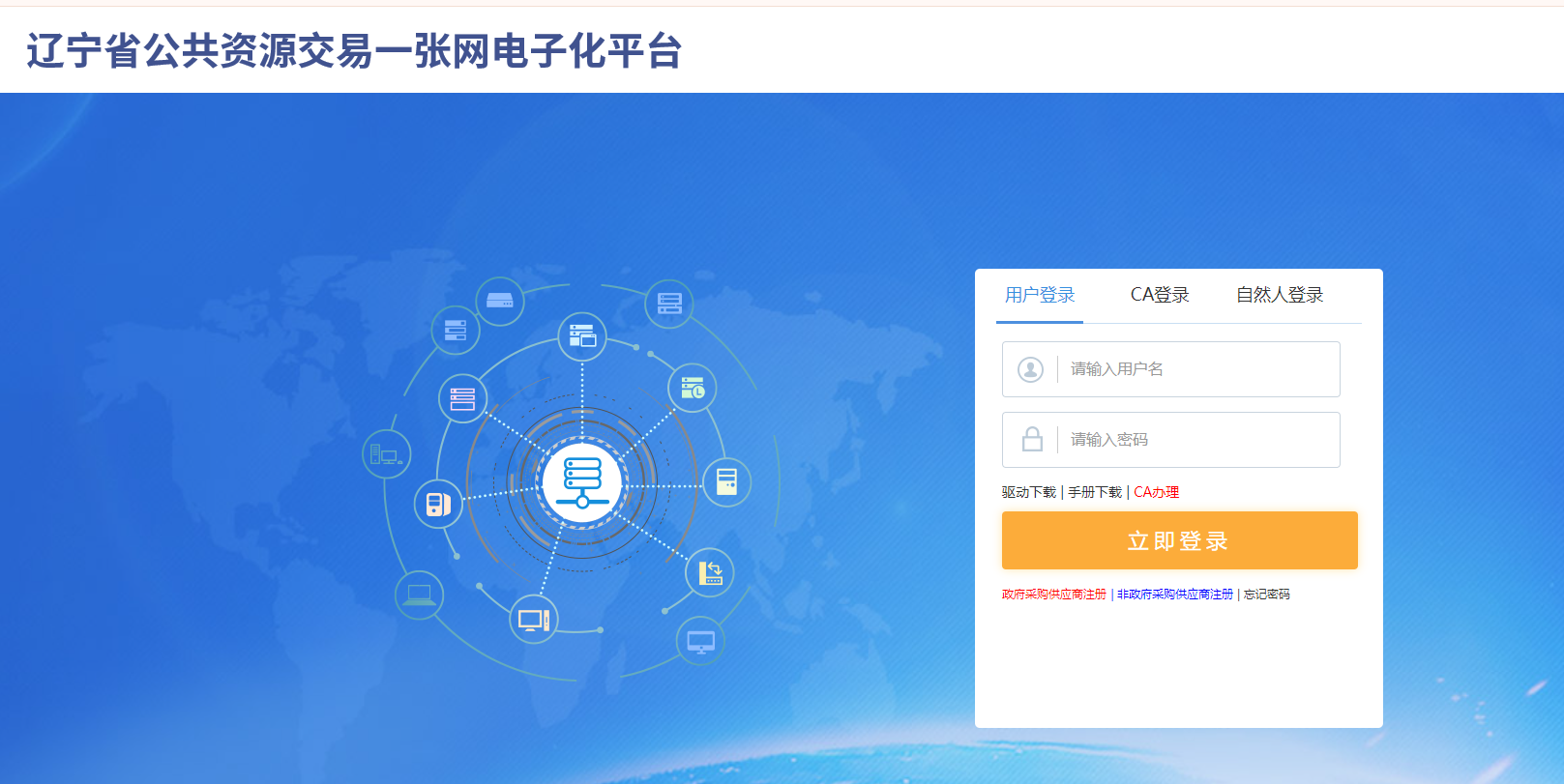The height and width of the screenshot is (784, 1564).
Task: Open the 自然人登录 tab
Action: 1279,295
